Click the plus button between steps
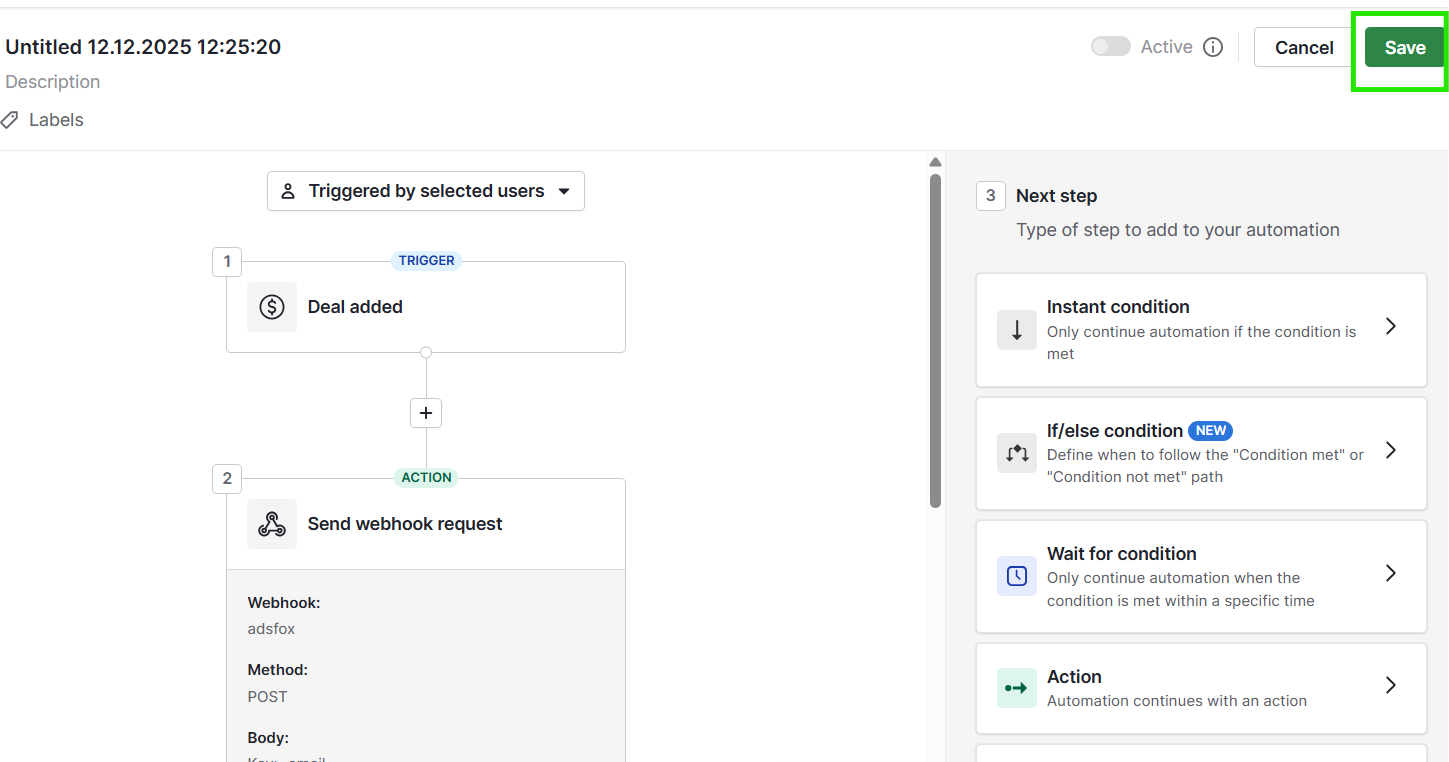 click(426, 413)
